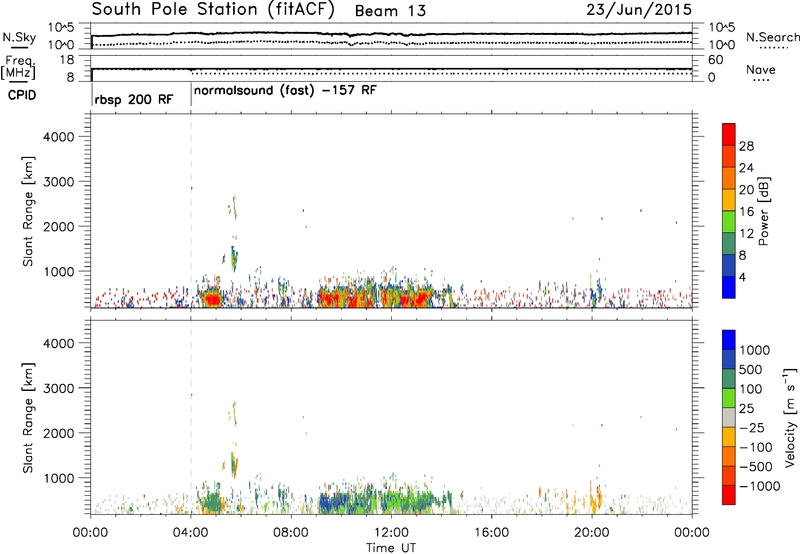This screenshot has height=554, width=800.
Task: Click the '04:00' time axis label
Action: (191, 533)
